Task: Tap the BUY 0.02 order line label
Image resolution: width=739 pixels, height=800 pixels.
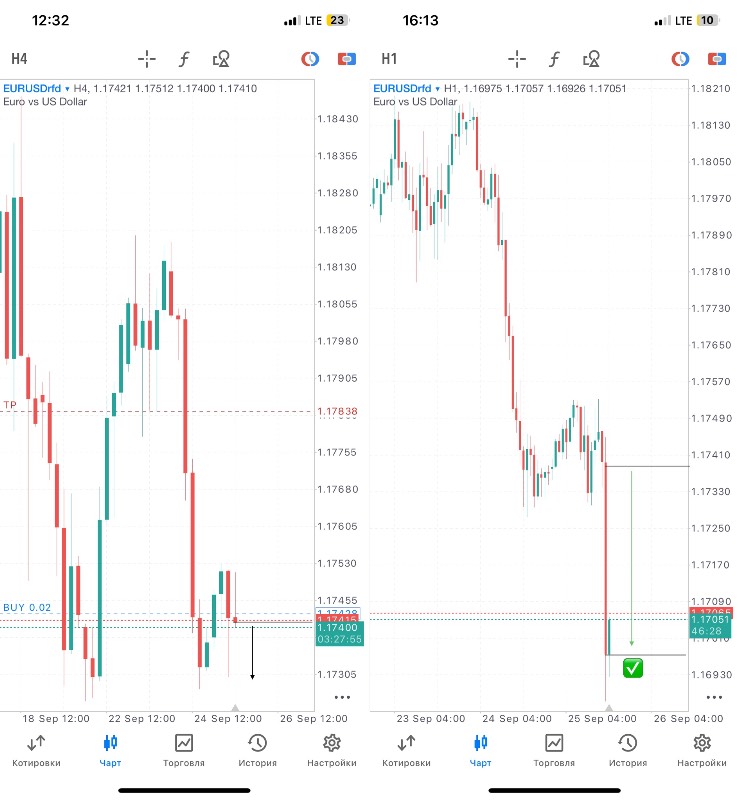Action: [x=26, y=607]
